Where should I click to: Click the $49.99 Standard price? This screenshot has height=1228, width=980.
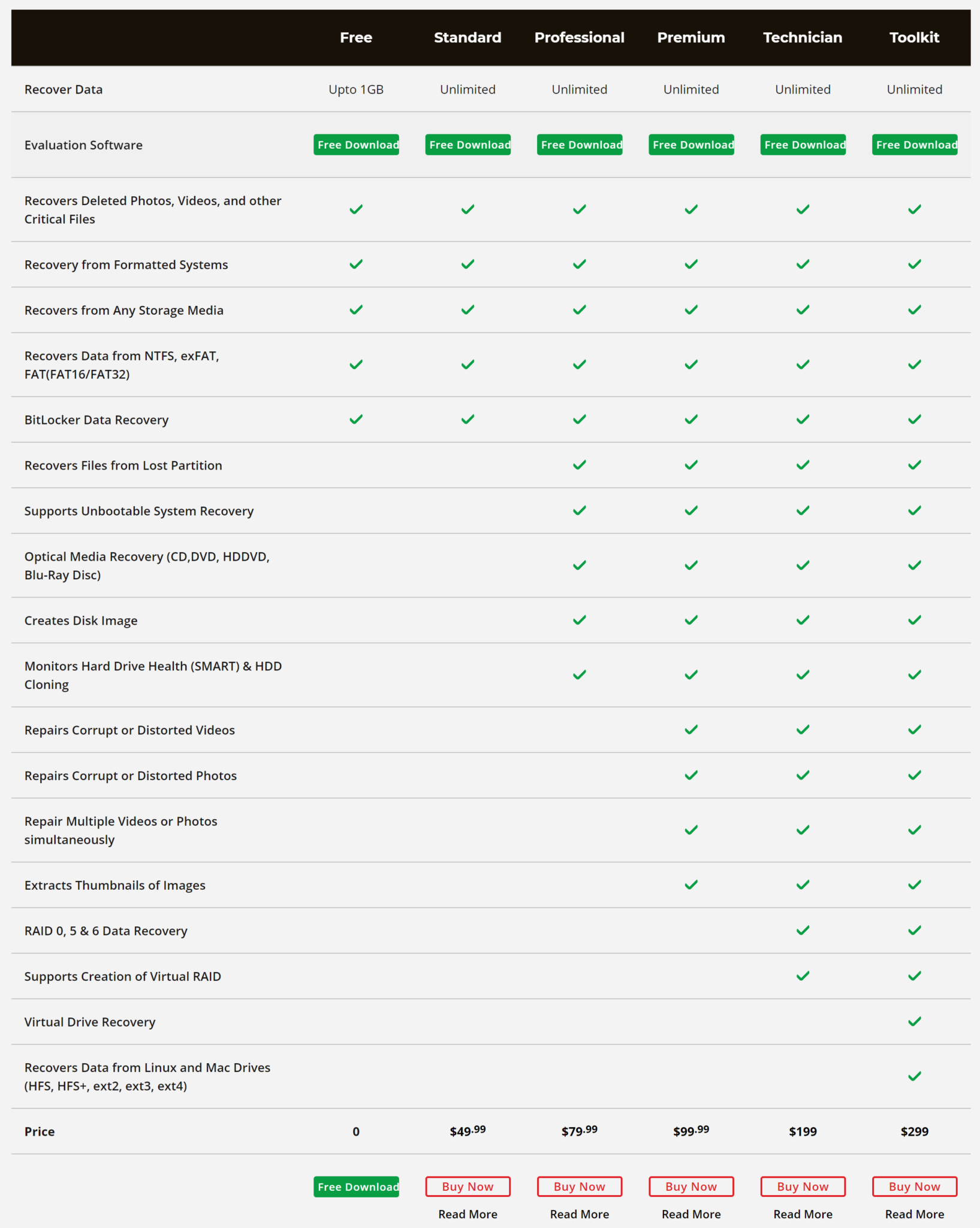pyautogui.click(x=468, y=1131)
